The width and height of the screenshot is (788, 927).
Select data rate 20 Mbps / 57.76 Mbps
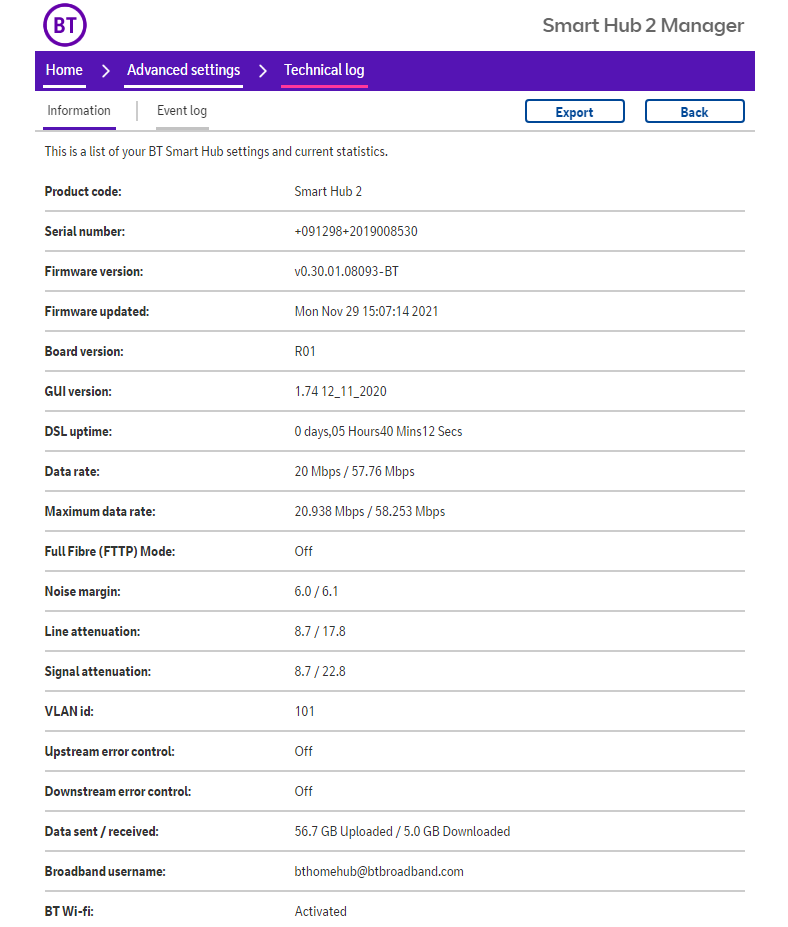[355, 471]
